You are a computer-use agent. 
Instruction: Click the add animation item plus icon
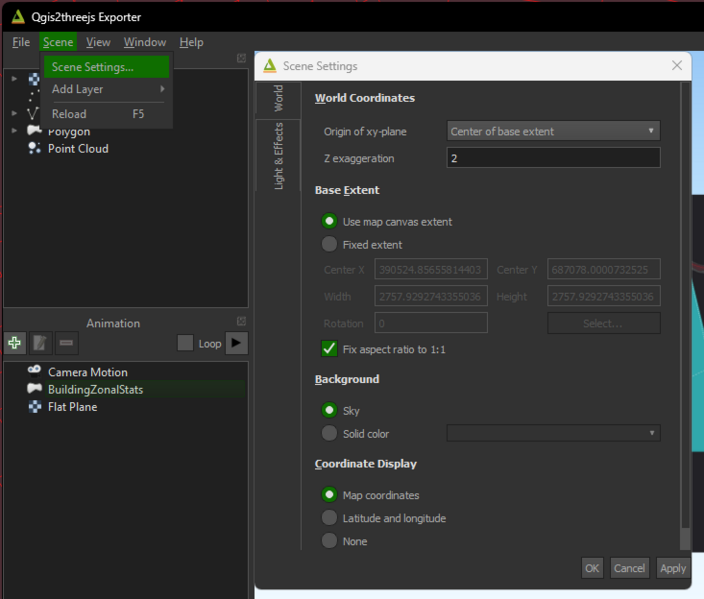tap(15, 343)
